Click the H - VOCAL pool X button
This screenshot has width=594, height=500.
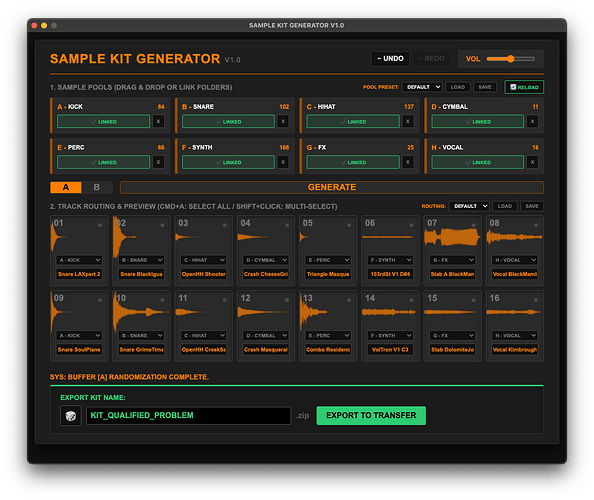532,162
